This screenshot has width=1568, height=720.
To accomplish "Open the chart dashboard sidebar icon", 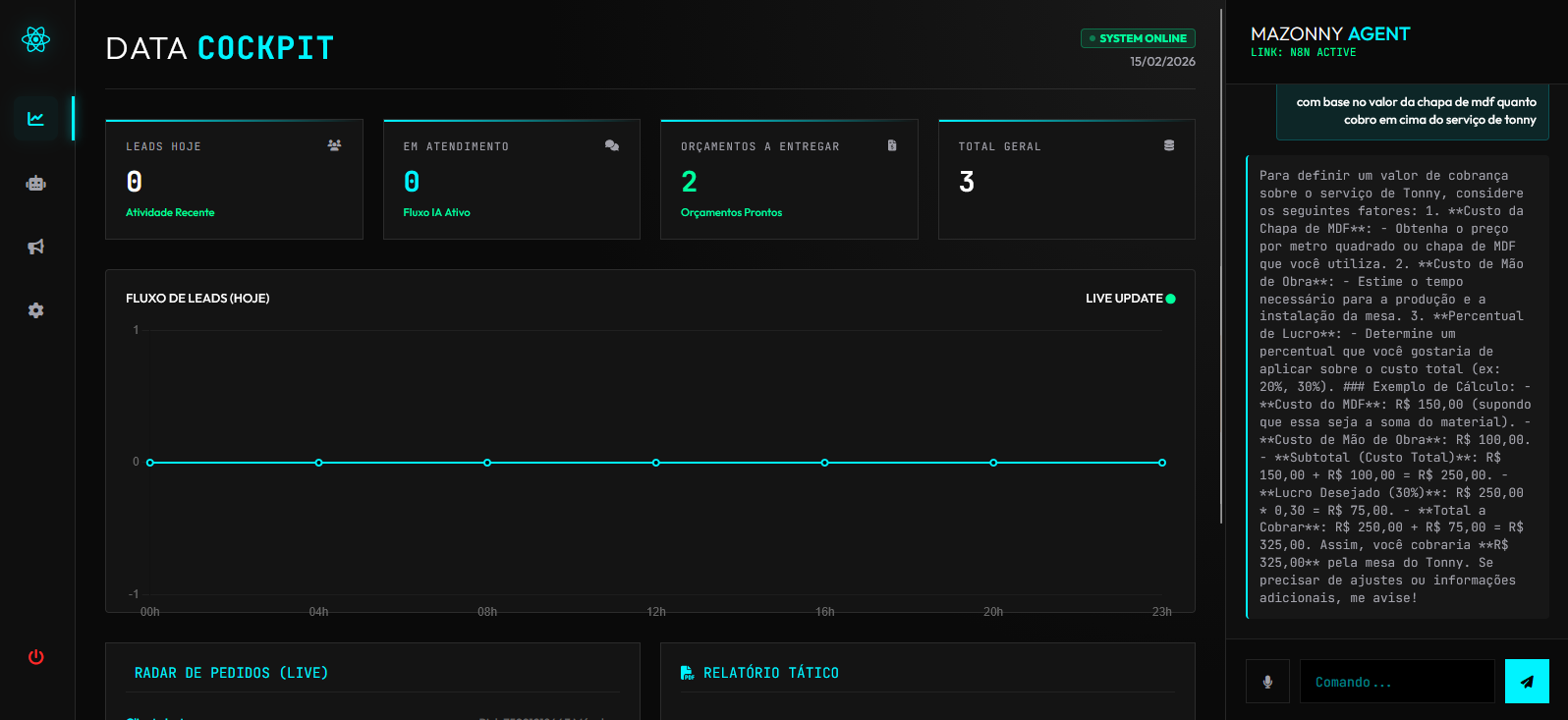I will 36,119.
